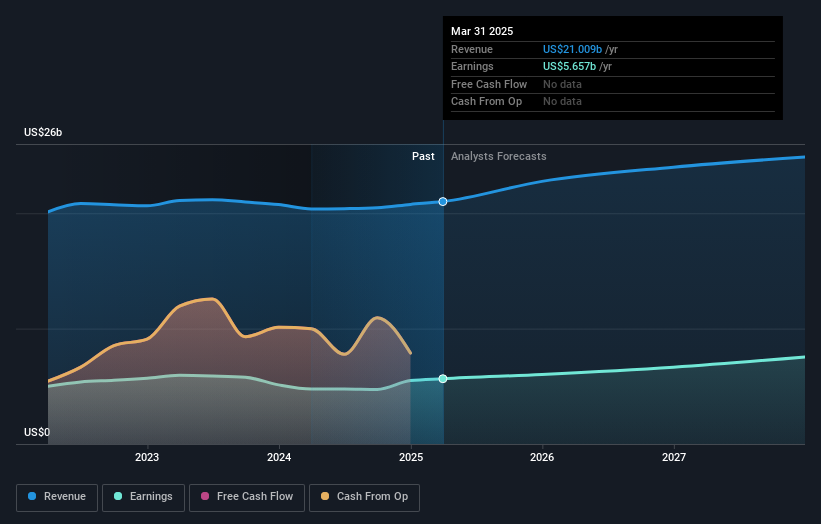Click the Earnings row label in tooltip
Screen dimensions: 821x524
point(472,66)
